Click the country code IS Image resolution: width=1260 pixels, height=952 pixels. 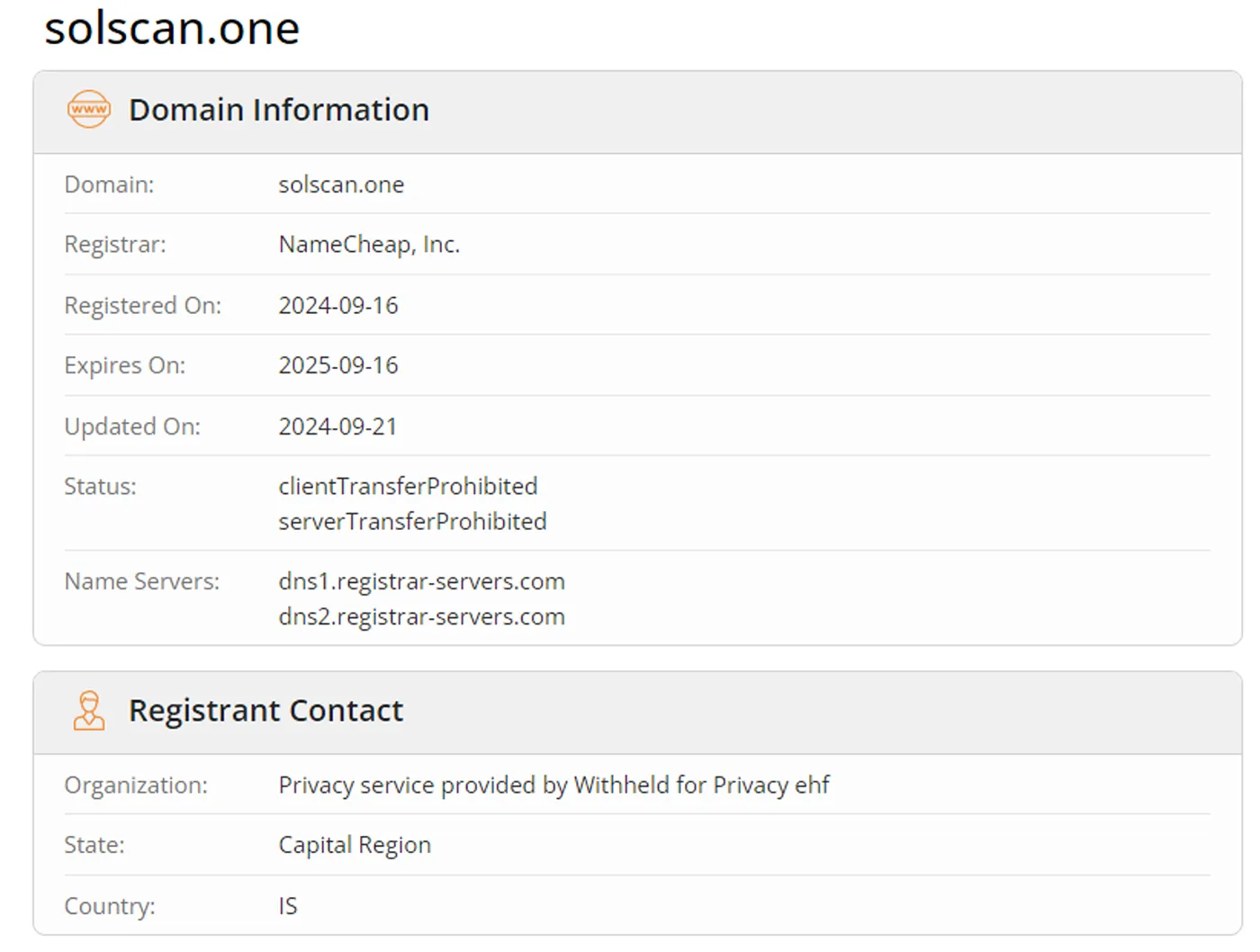tap(288, 906)
